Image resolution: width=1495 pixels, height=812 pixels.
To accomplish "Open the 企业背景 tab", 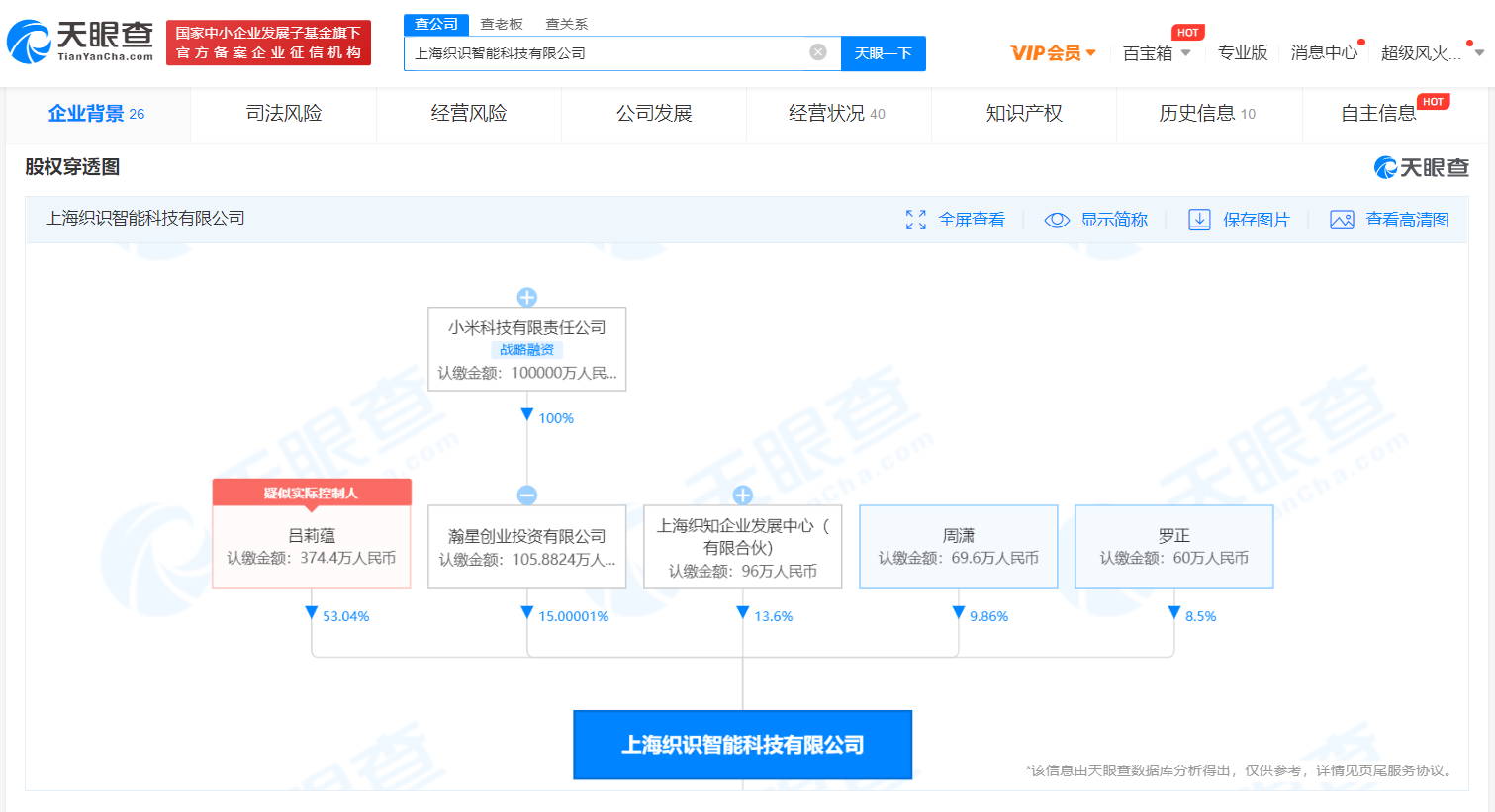I will point(97,114).
